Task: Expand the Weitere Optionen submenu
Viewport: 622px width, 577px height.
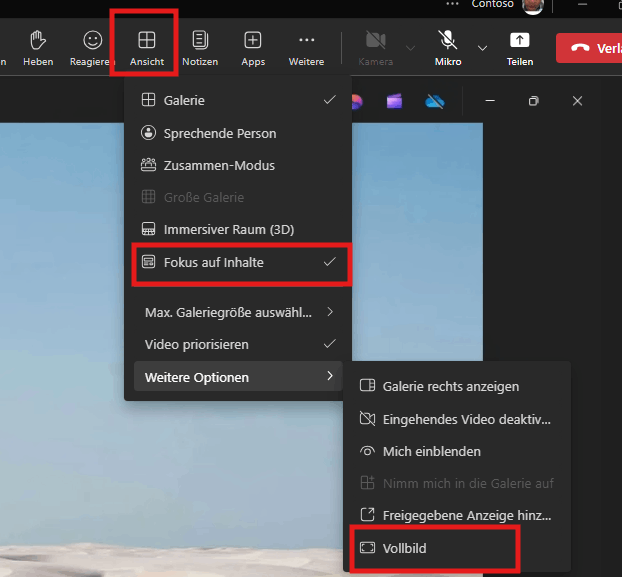Action: pyautogui.click(x=238, y=377)
